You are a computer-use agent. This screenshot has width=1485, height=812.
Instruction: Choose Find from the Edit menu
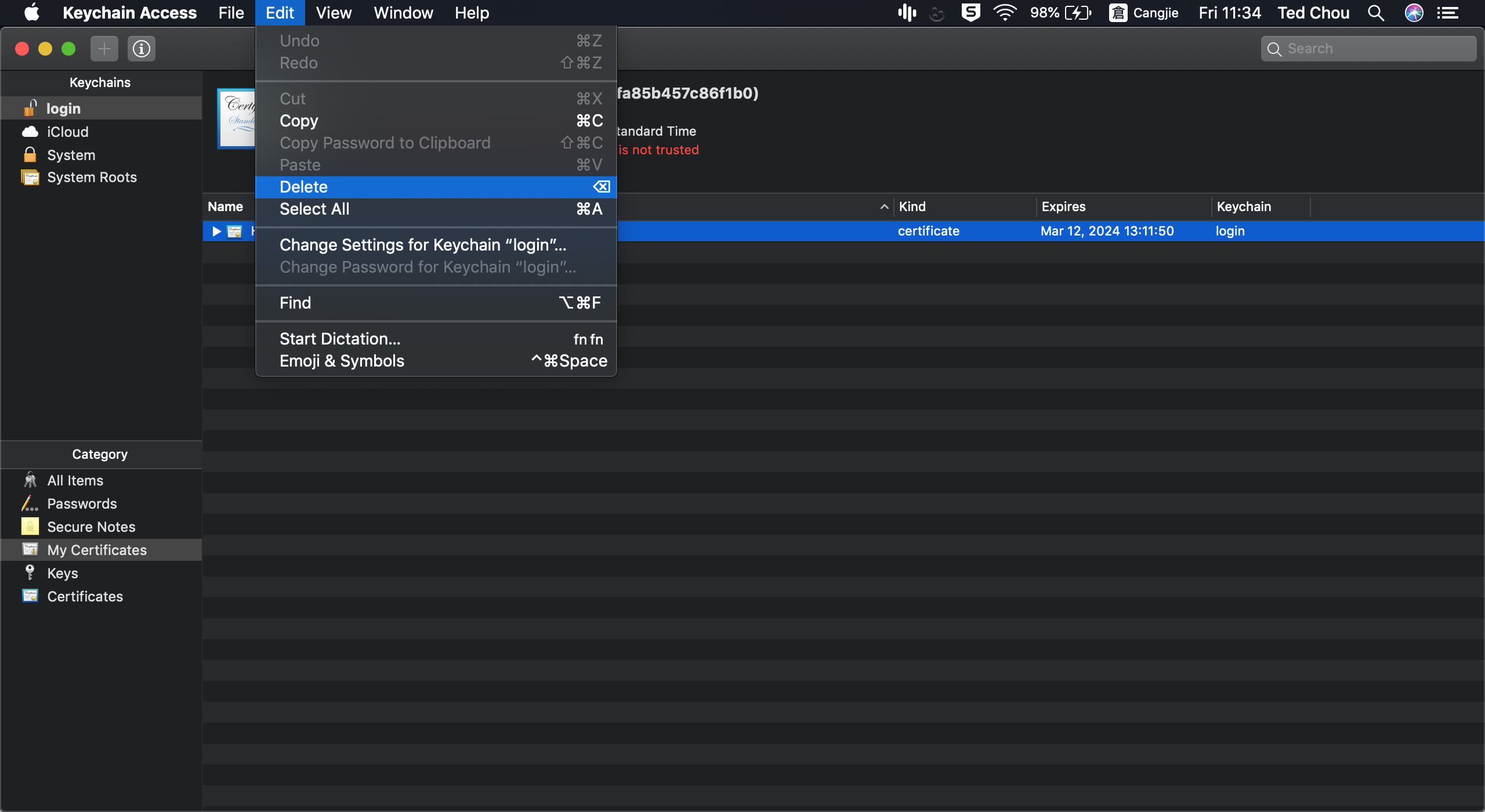tap(436, 303)
